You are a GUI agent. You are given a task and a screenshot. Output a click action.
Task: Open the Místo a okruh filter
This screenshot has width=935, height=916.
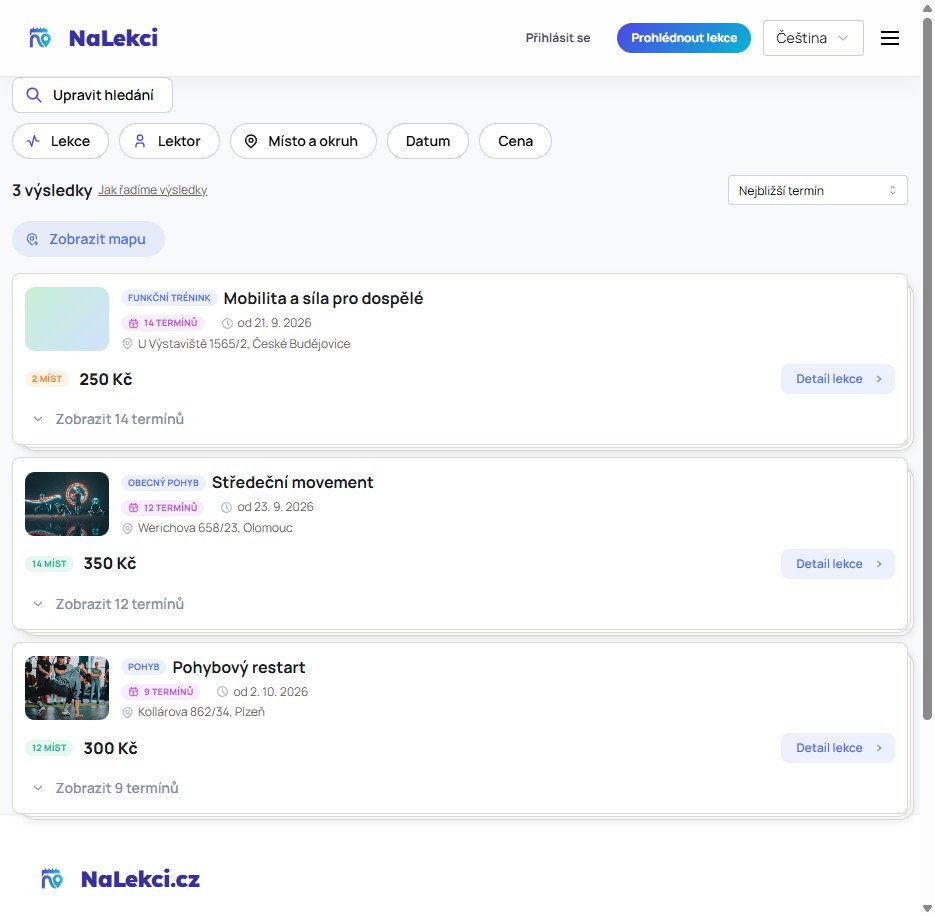(x=303, y=141)
